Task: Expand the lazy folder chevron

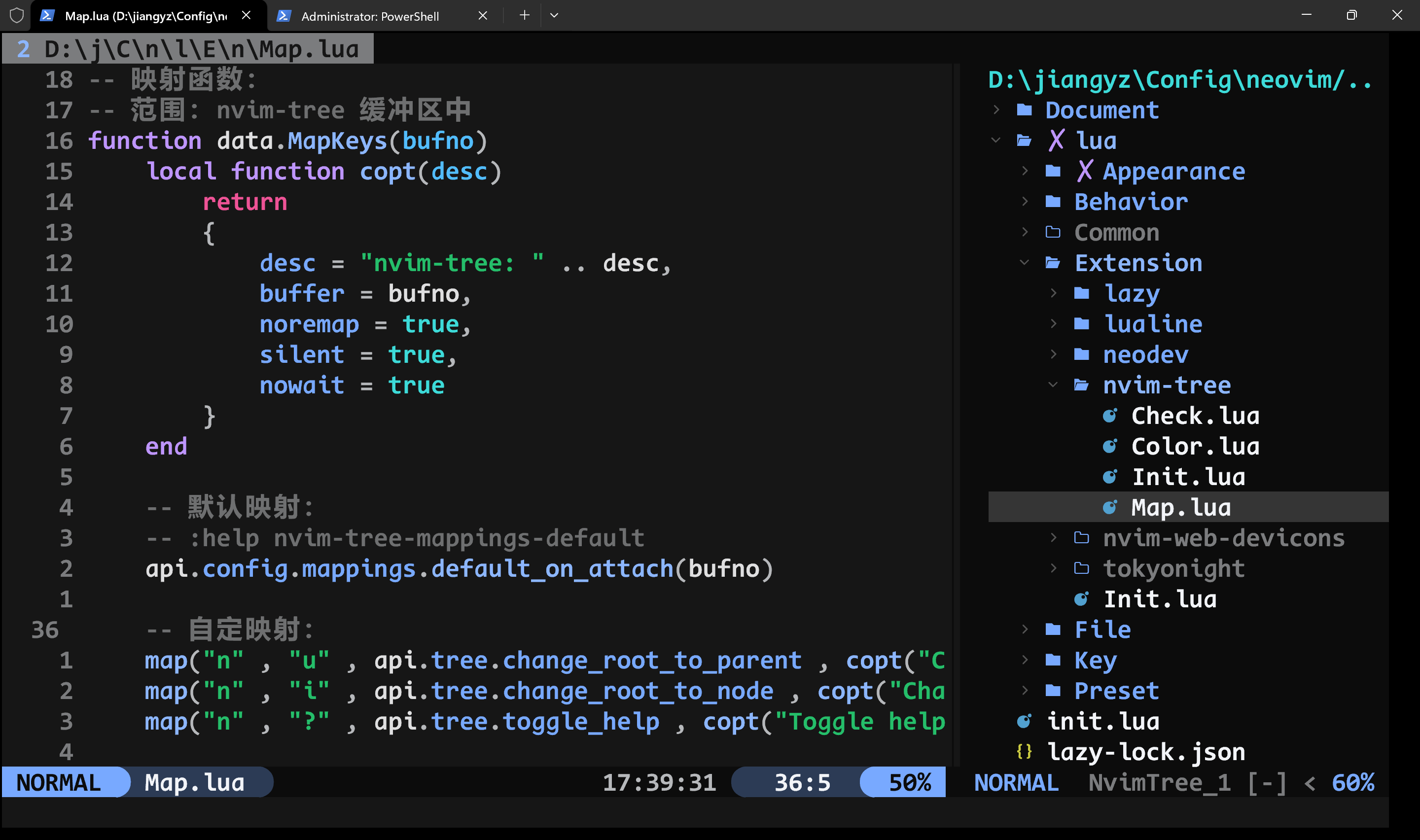Action: pyautogui.click(x=1053, y=293)
